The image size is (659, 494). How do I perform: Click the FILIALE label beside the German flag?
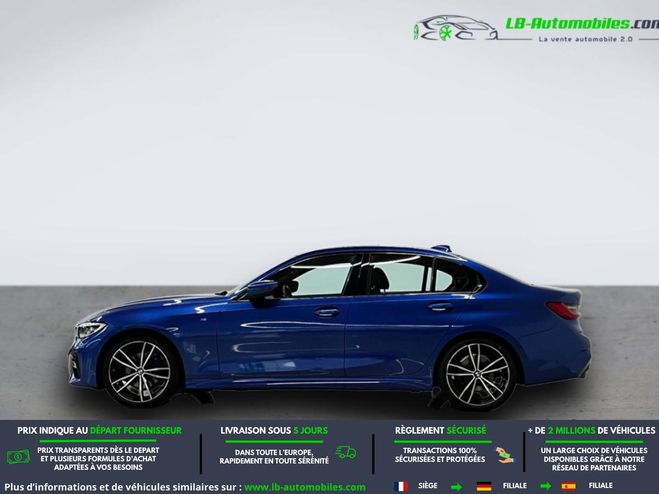(515, 486)
